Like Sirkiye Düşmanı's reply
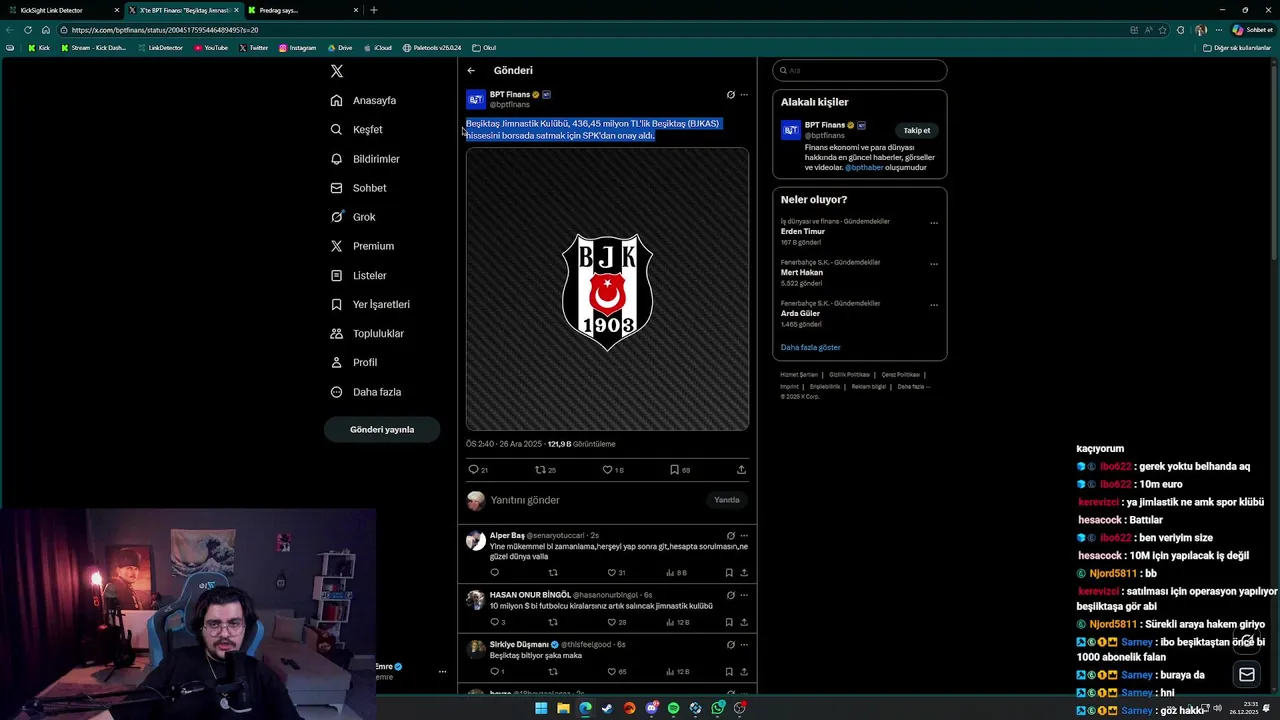 (616, 672)
